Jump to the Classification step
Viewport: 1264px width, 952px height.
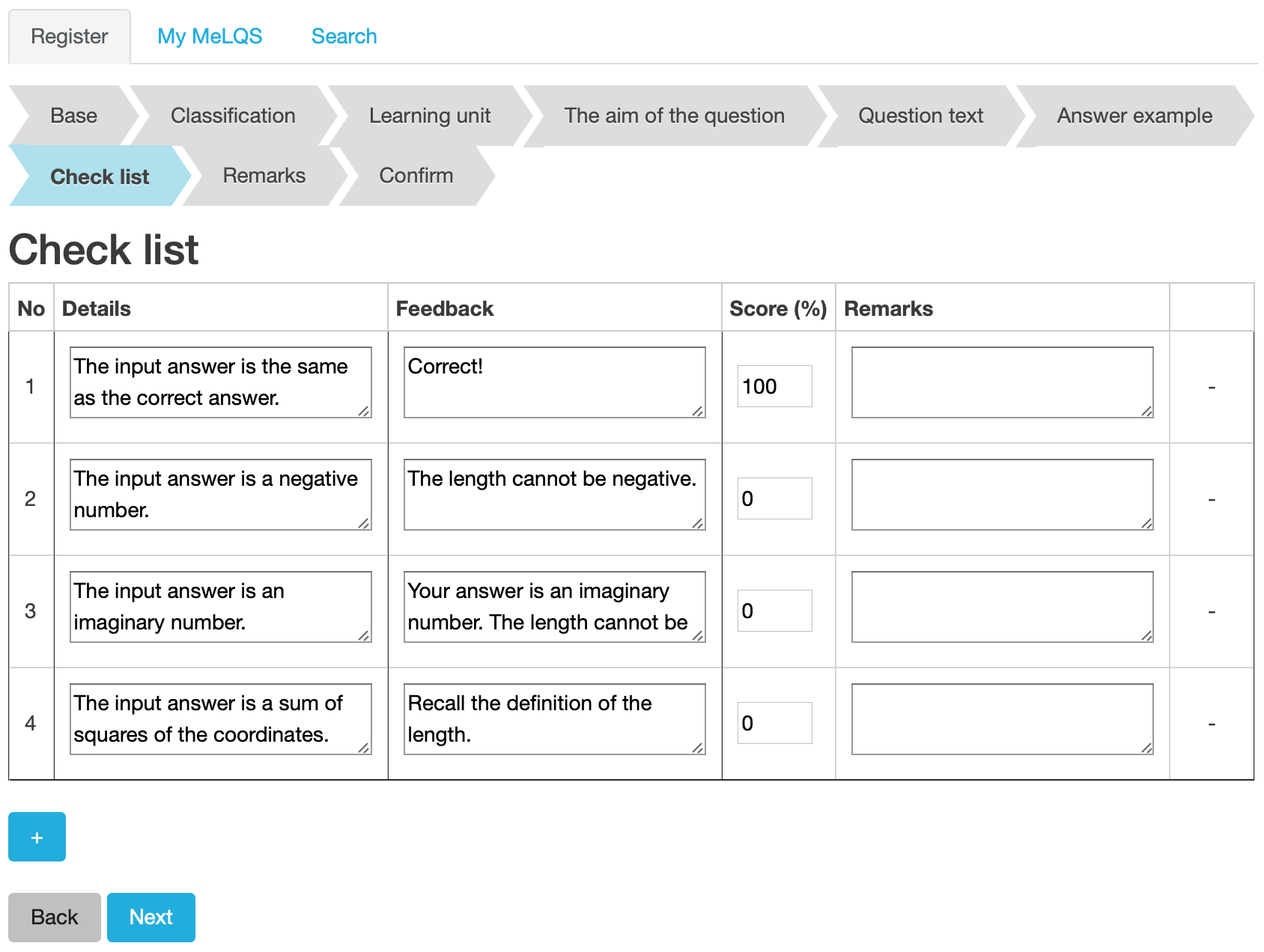pos(233,115)
